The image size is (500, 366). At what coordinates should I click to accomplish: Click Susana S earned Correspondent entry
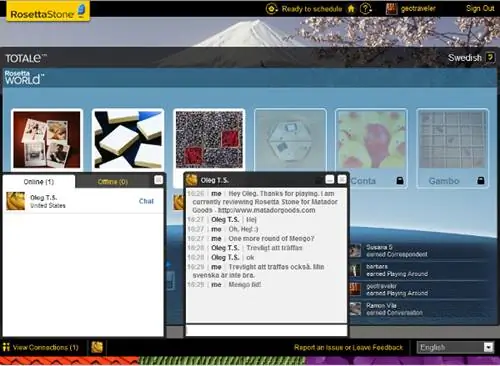419,251
